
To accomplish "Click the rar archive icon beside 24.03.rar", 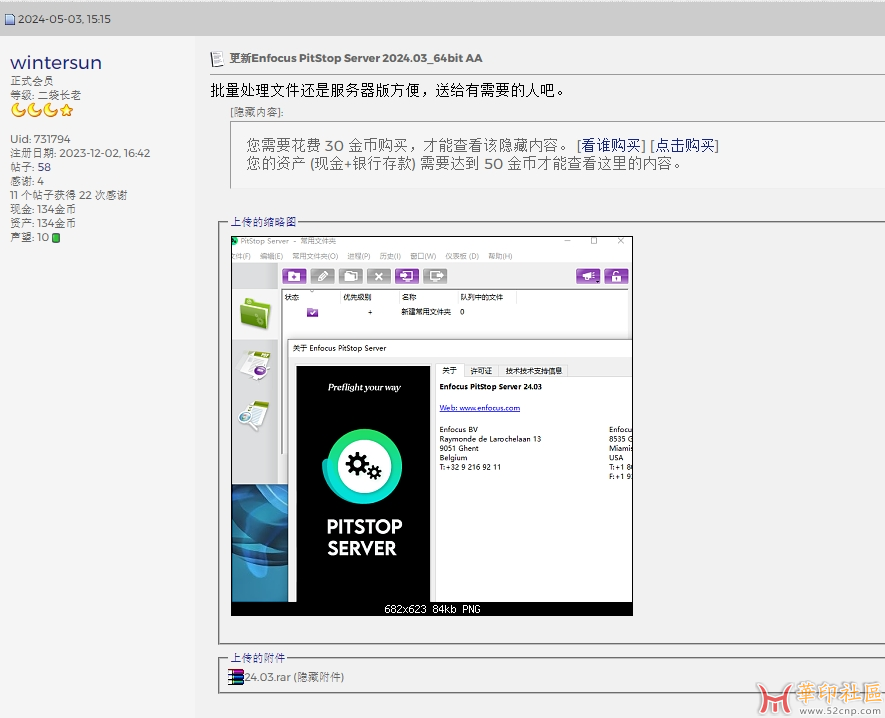I will [x=236, y=677].
